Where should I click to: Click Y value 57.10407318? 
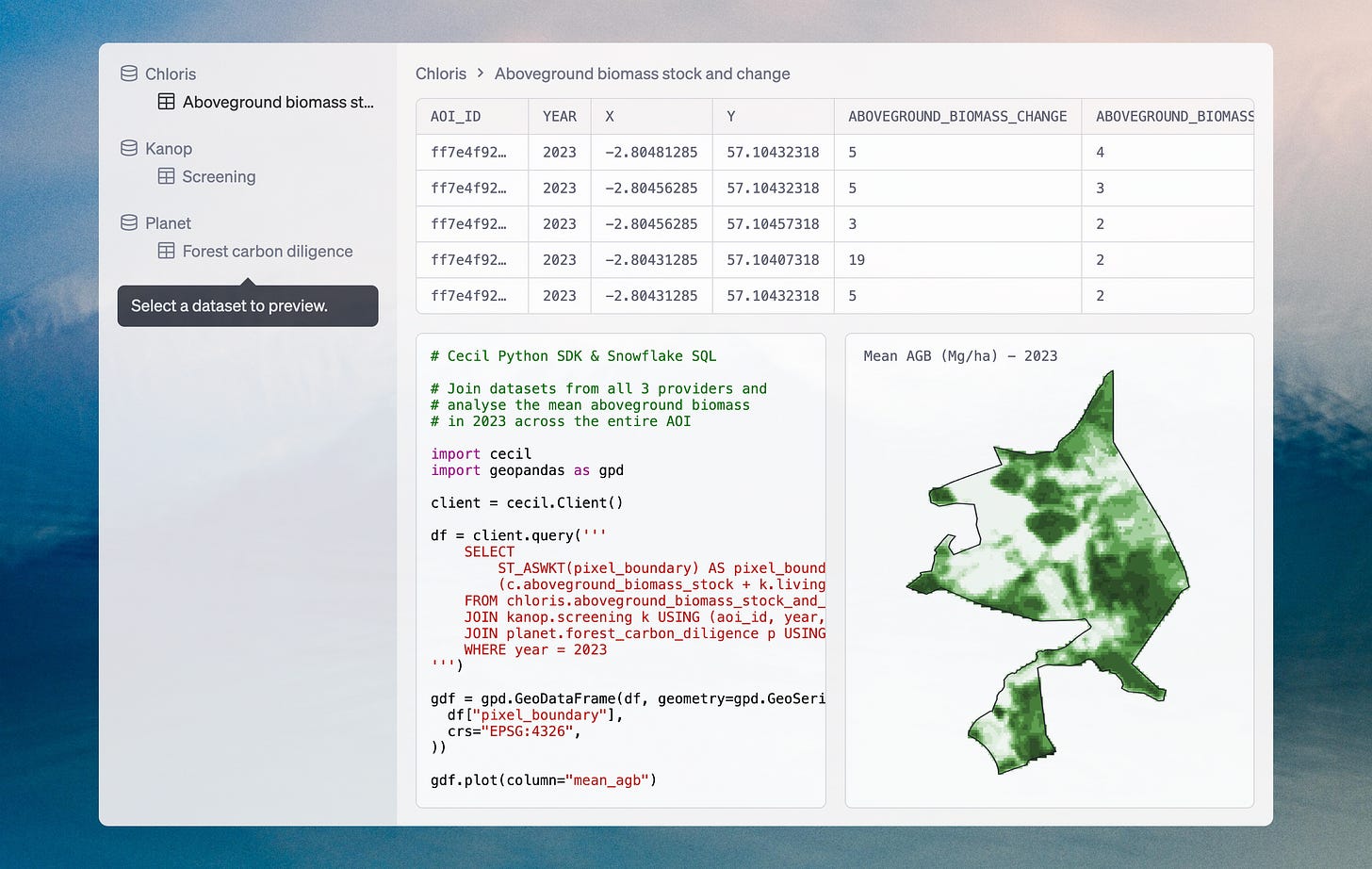(x=773, y=259)
